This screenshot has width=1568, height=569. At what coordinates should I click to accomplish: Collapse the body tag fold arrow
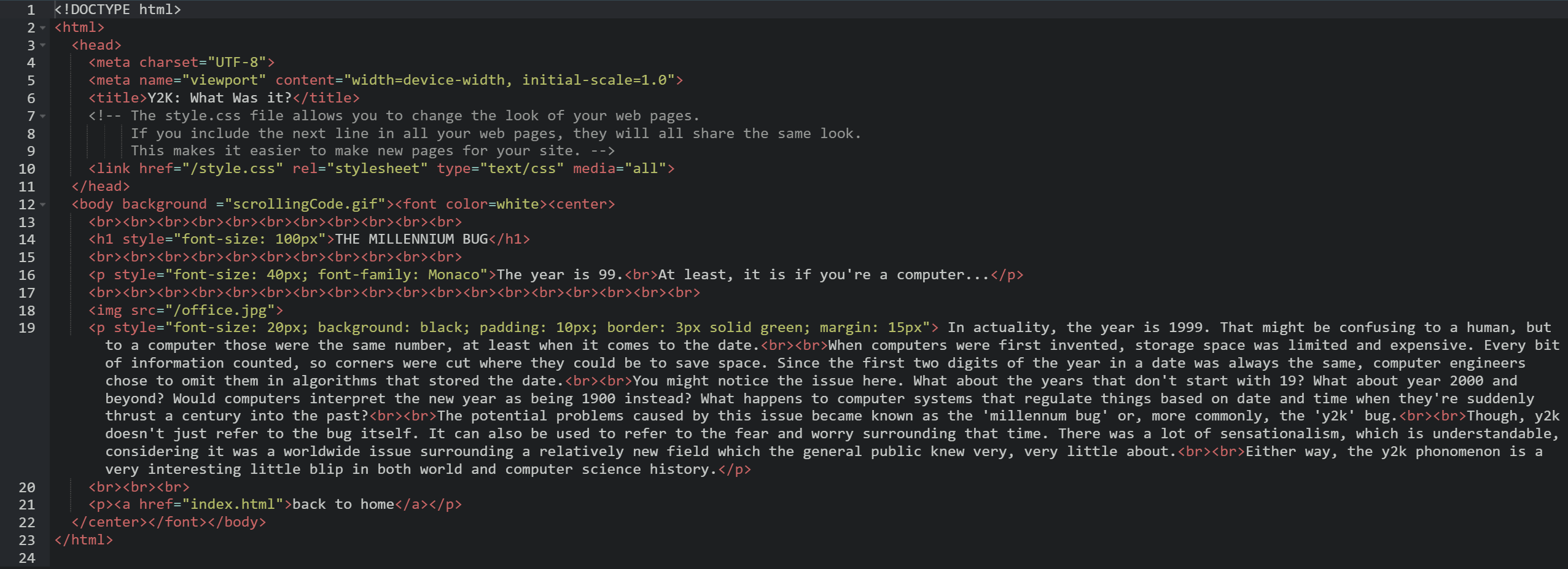pyautogui.click(x=42, y=204)
